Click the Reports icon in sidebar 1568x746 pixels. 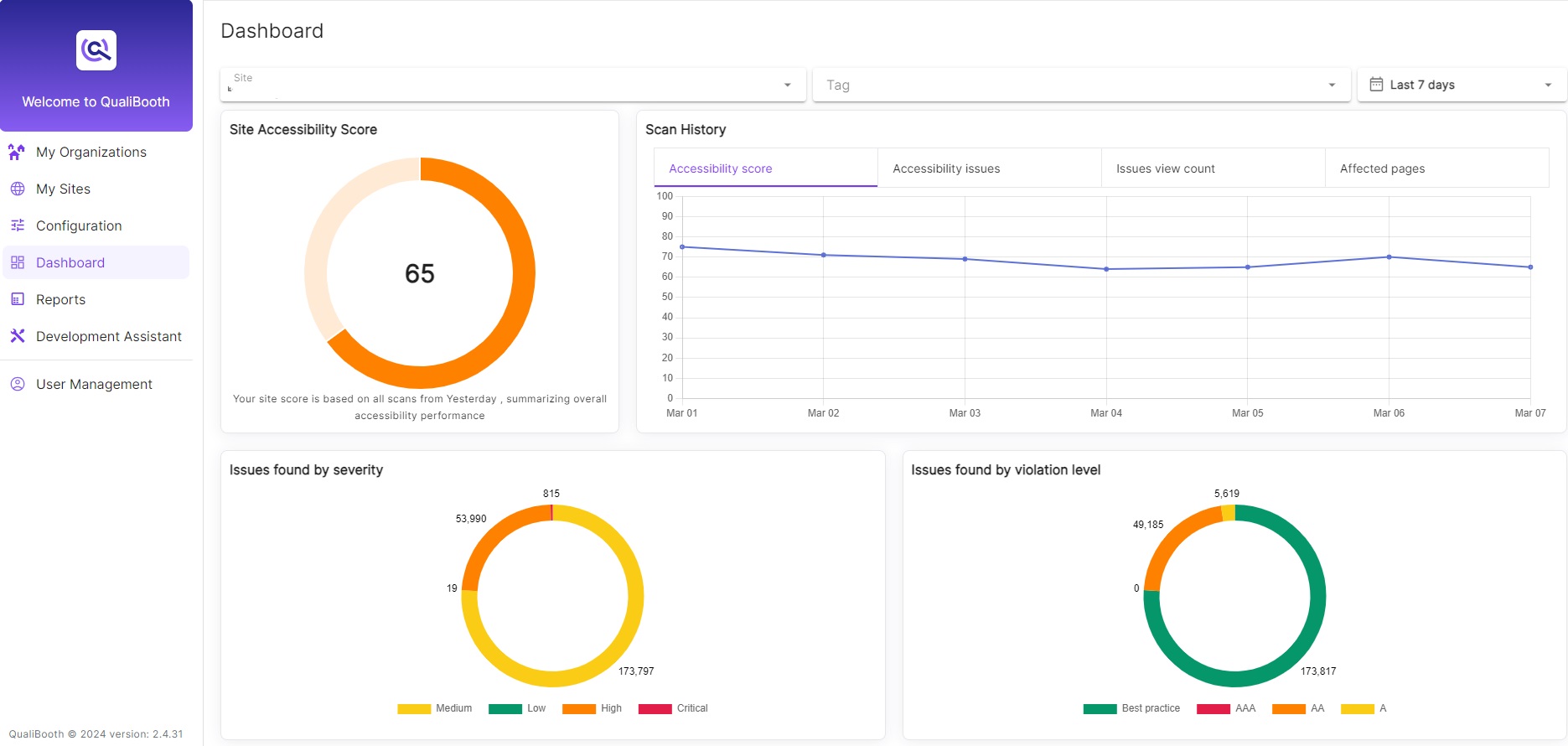pos(17,299)
